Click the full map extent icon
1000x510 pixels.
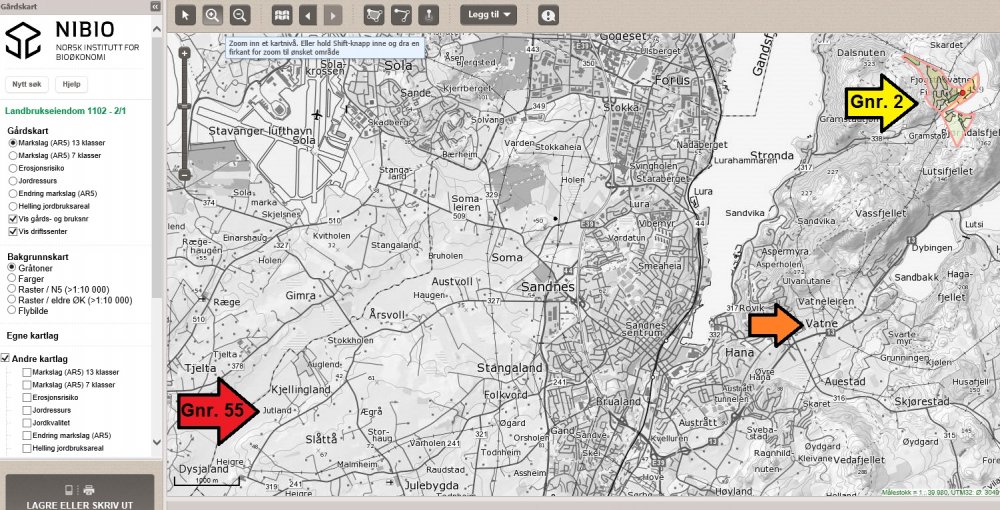[281, 15]
